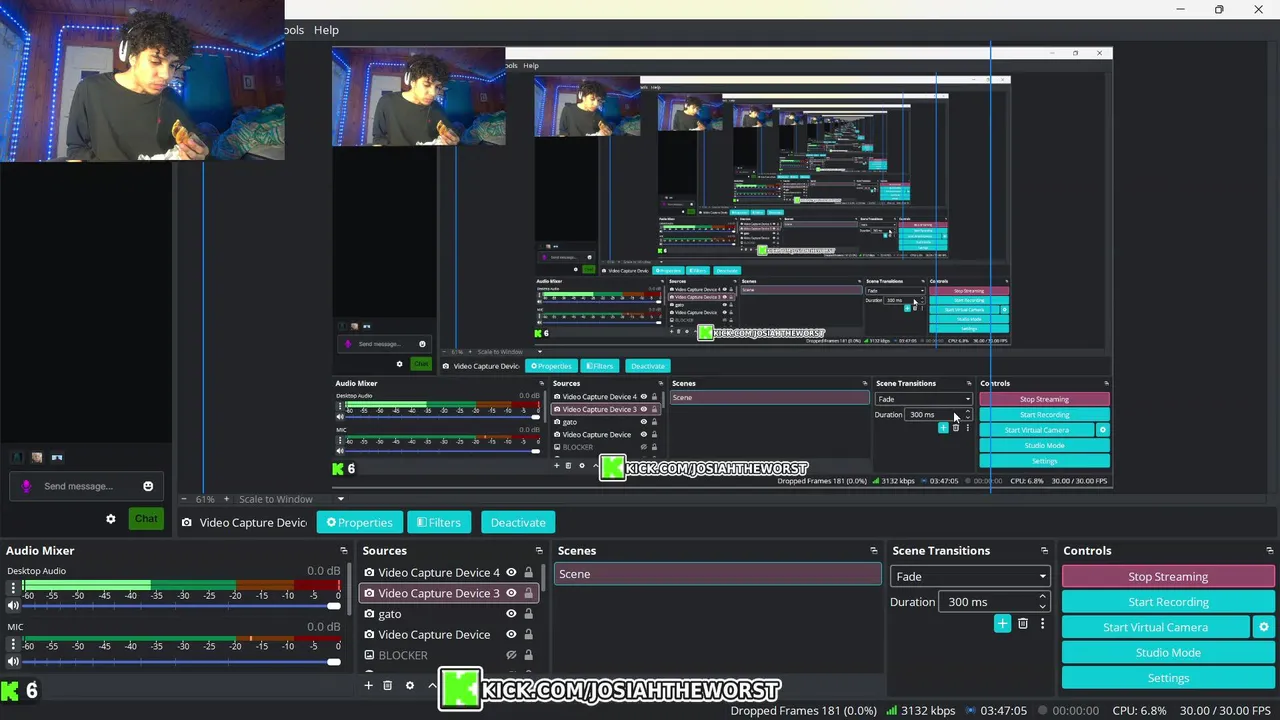
Task: Open chat settings gear icon
Action: [x=111, y=519]
